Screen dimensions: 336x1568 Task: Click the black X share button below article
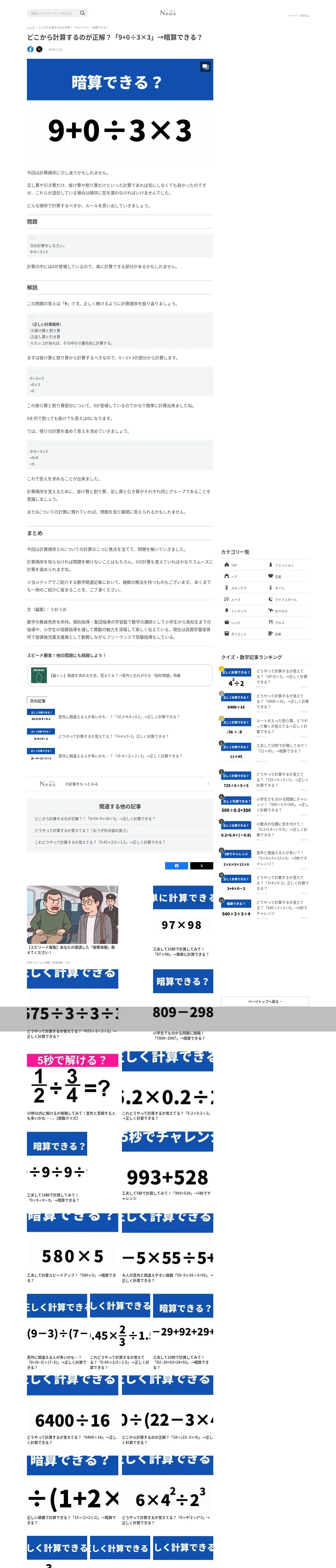[x=202, y=866]
